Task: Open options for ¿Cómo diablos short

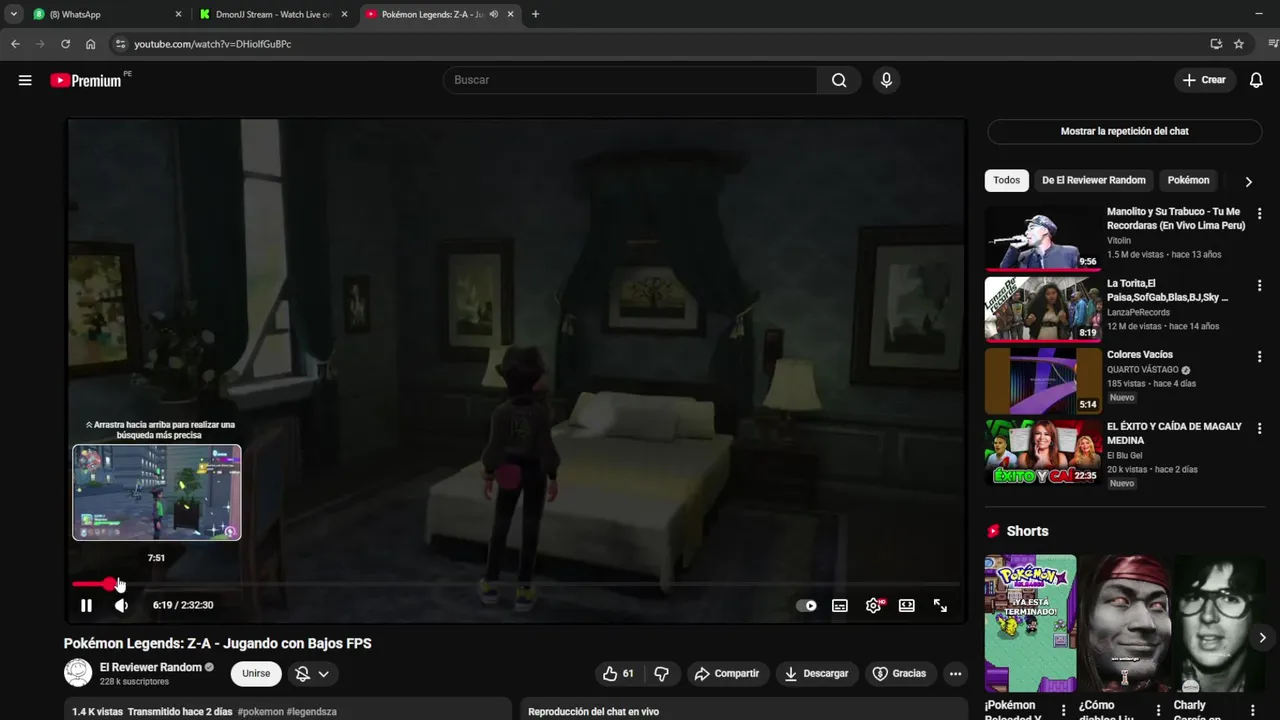Action: [x=1159, y=711]
